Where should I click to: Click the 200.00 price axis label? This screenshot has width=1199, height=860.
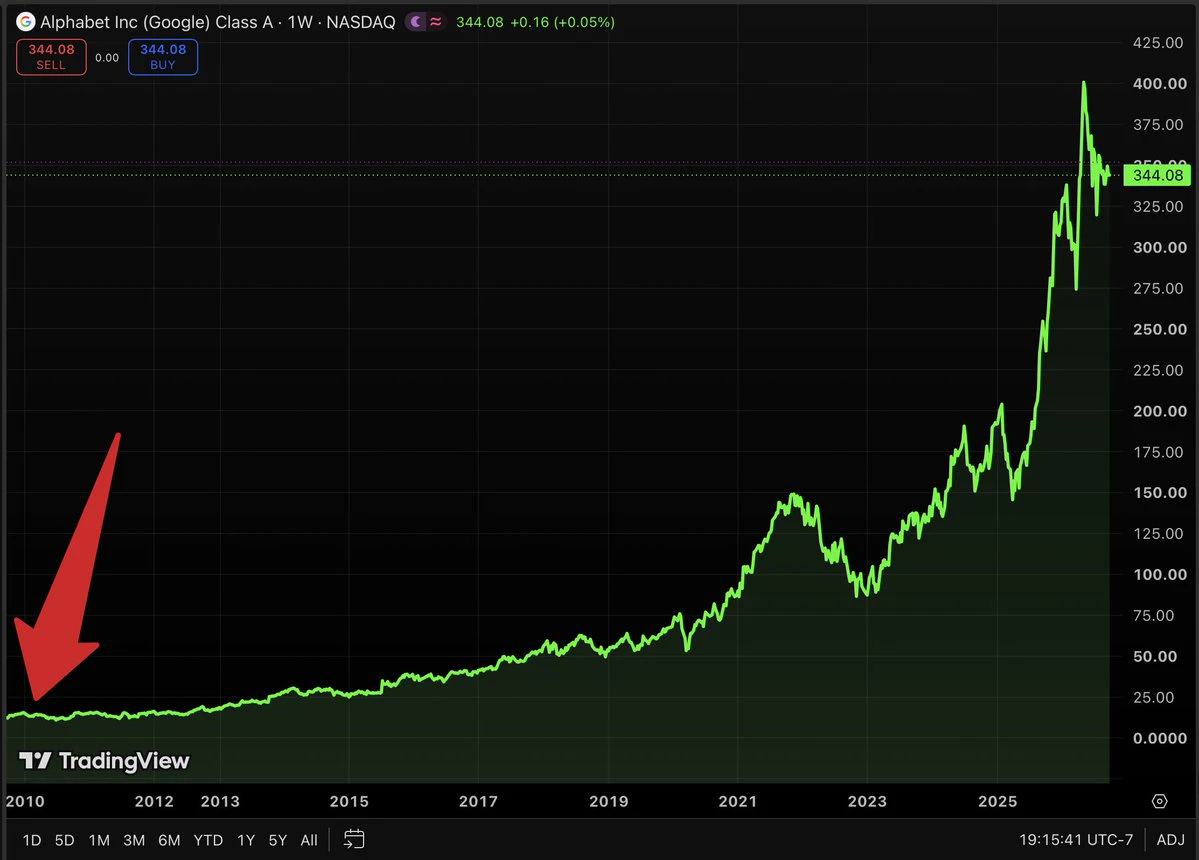pyautogui.click(x=1159, y=411)
